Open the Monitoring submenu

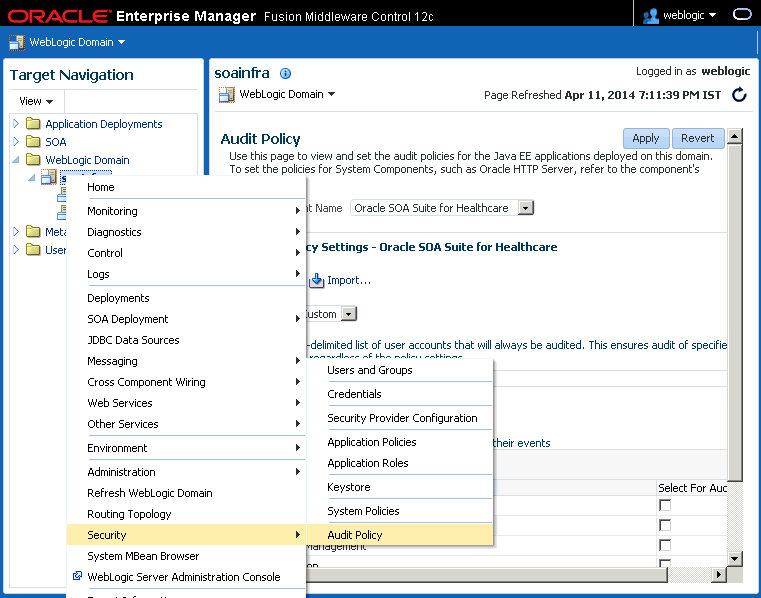point(186,211)
